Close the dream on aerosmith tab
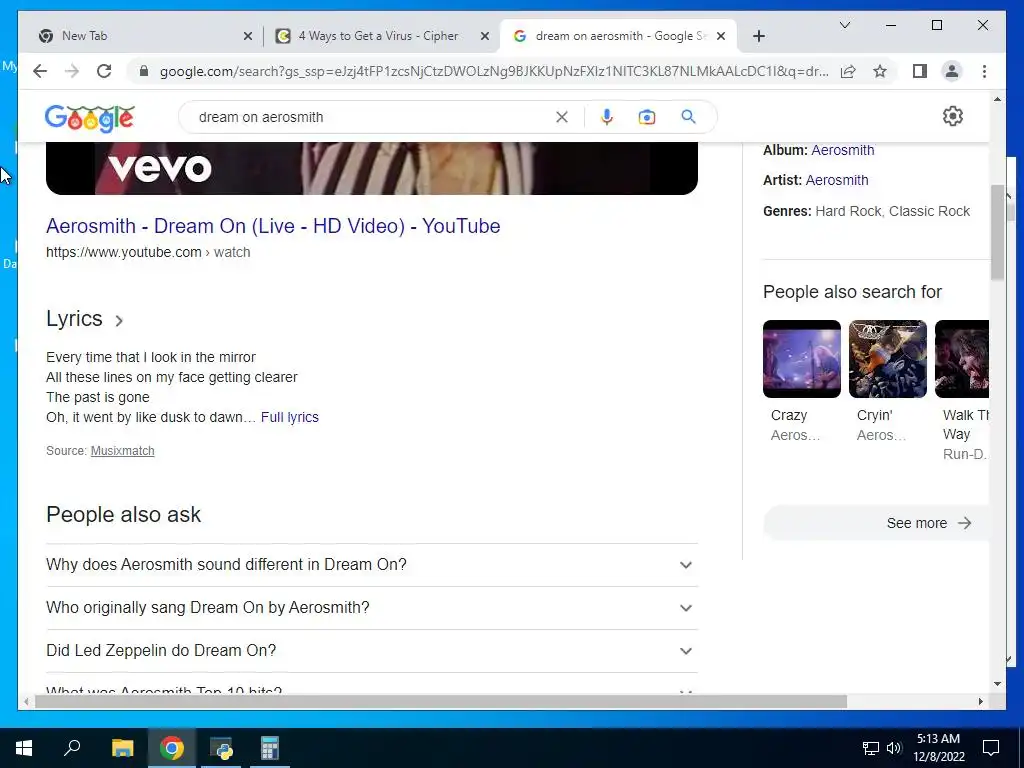This screenshot has height=768, width=1024. pos(721,36)
